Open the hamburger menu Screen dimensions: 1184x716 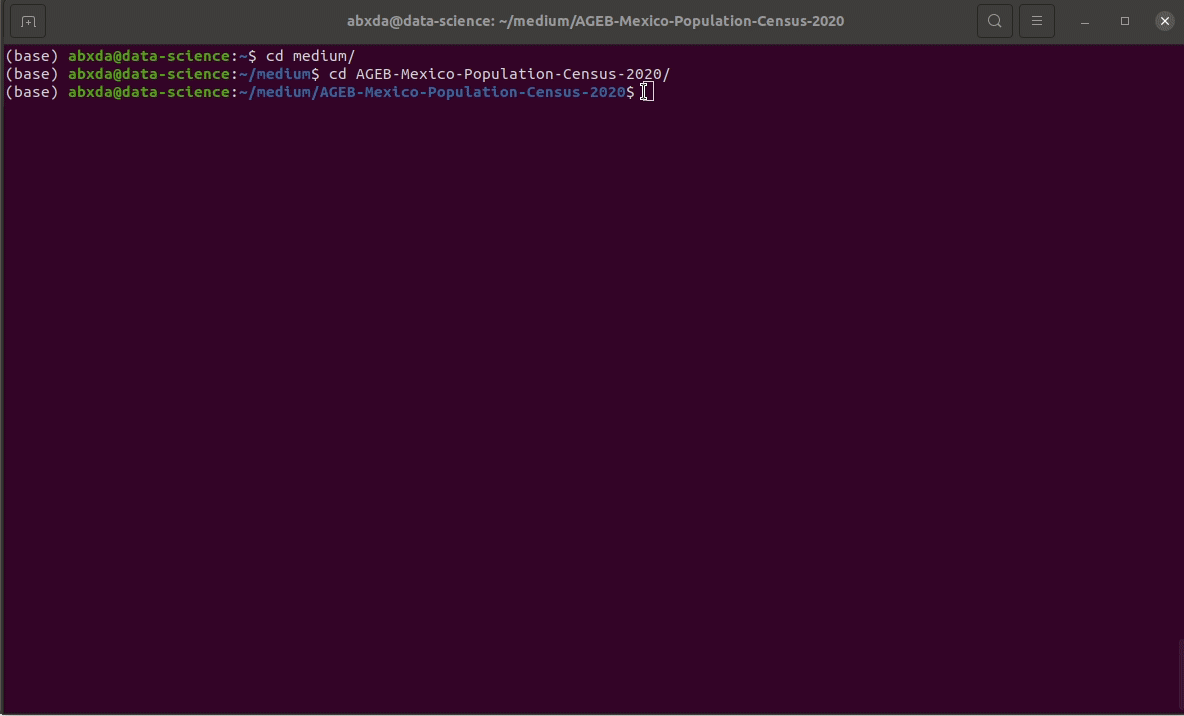pyautogui.click(x=1037, y=21)
